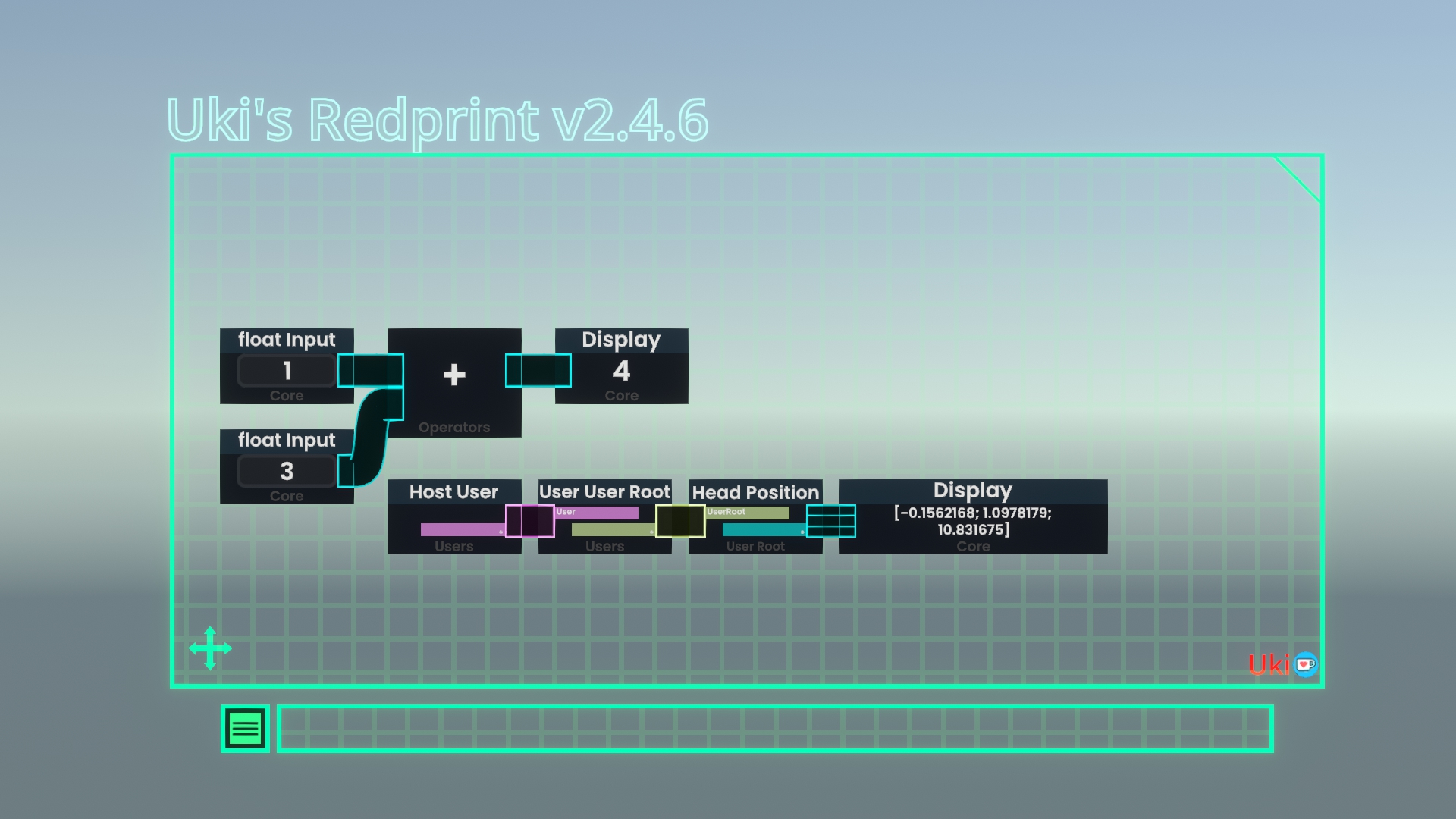Viewport: 1456px width, 819px height.
Task: Click the Host User node title
Action: (x=453, y=492)
